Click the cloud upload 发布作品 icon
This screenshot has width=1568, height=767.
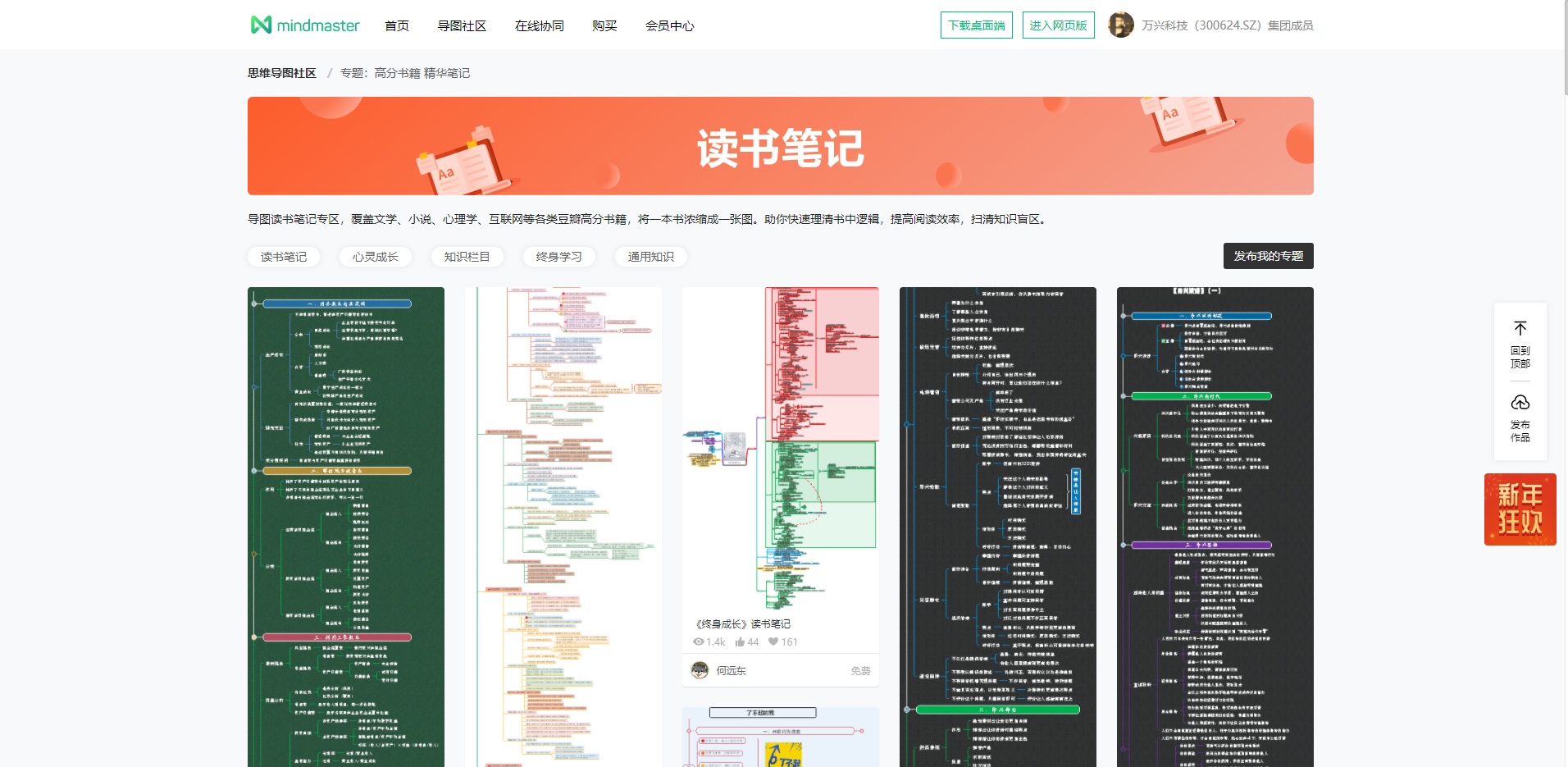click(x=1520, y=403)
